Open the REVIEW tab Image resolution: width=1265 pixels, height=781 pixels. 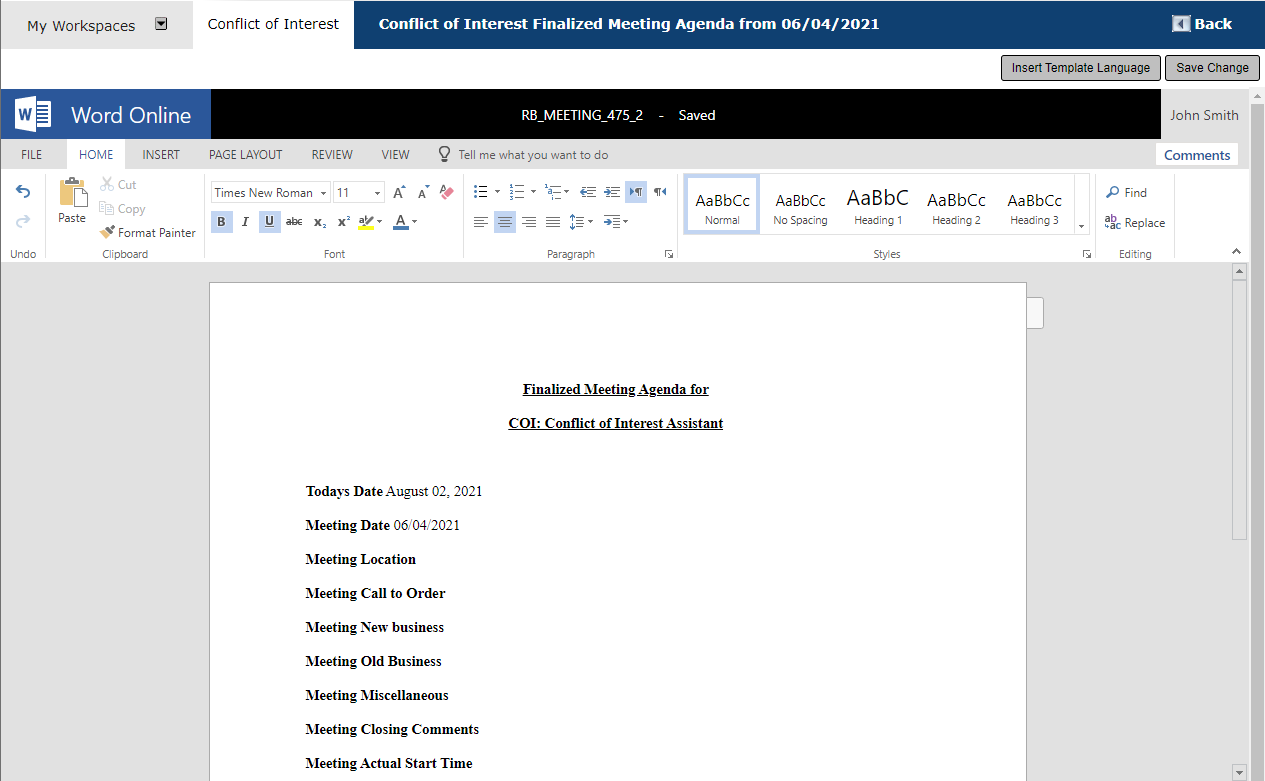click(332, 155)
